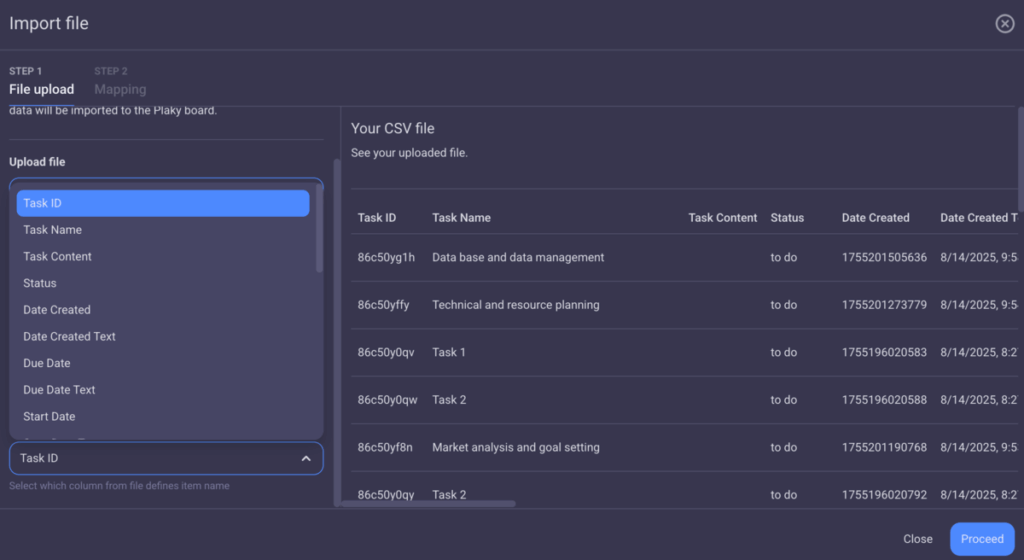Viewport: 1024px width, 560px height.
Task: Click the 'Upload file' section label
Action: [37, 162]
